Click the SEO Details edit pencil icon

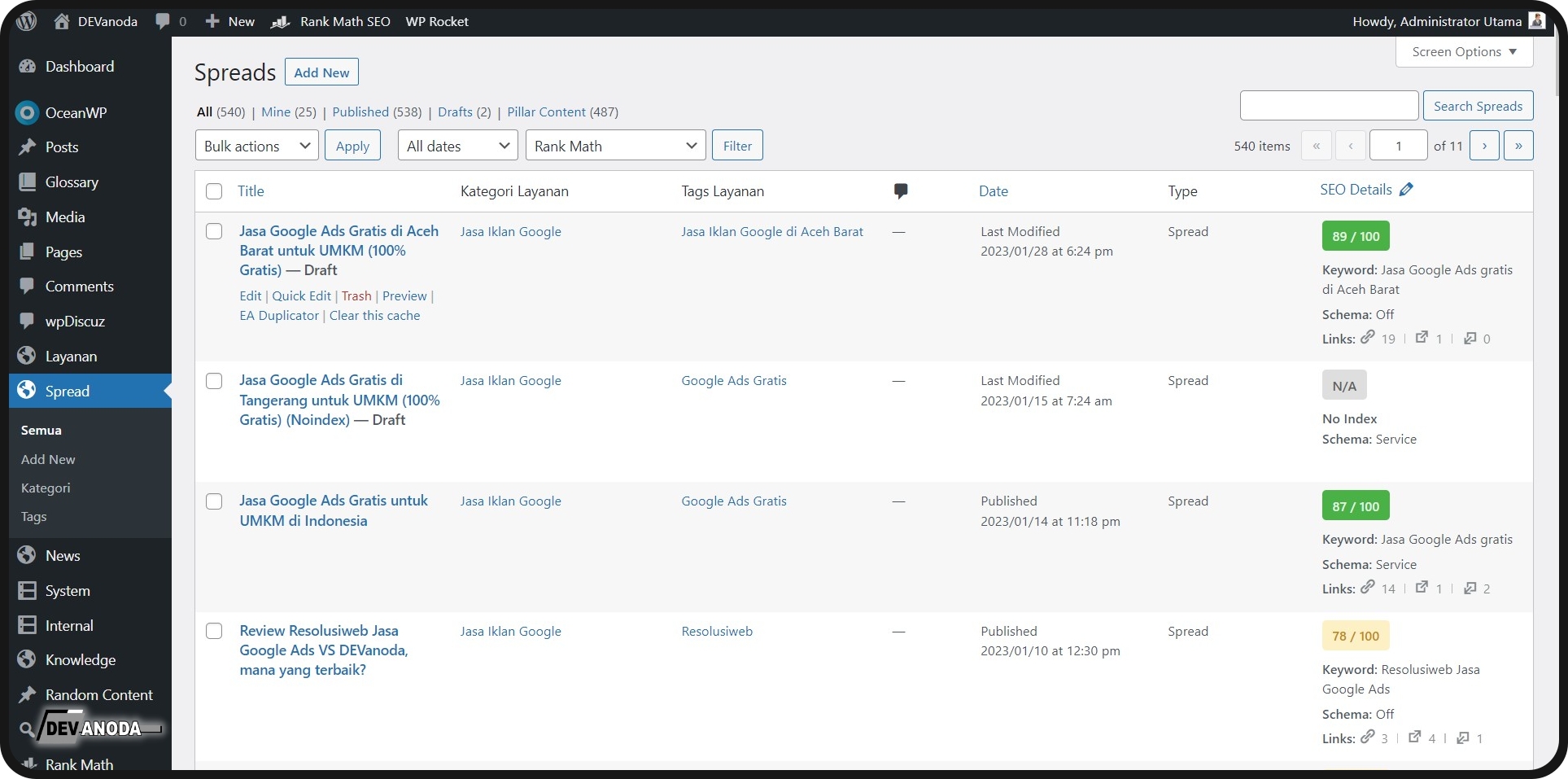point(1406,190)
